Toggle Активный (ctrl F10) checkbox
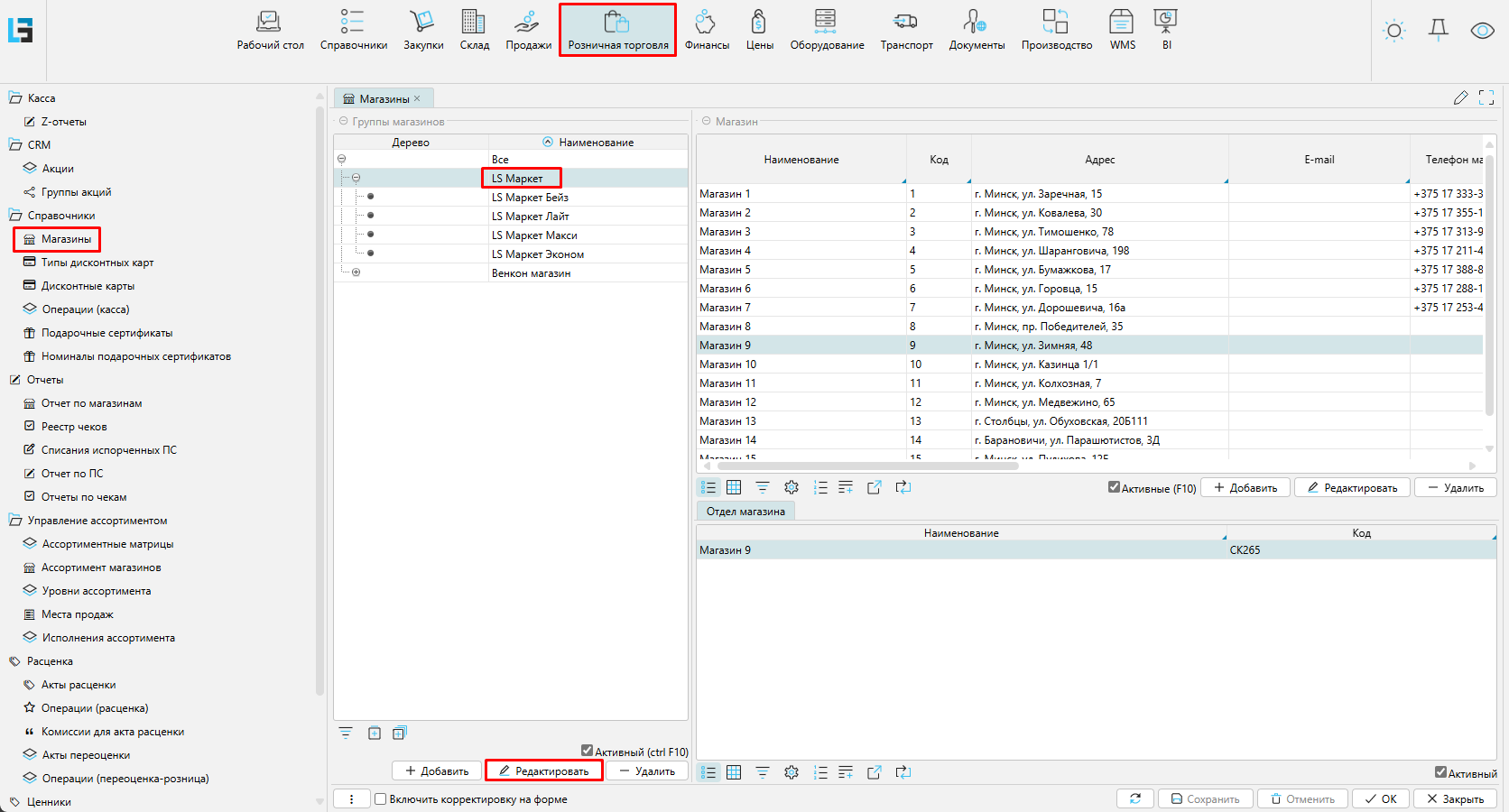This screenshot has width=1509, height=812. (588, 751)
